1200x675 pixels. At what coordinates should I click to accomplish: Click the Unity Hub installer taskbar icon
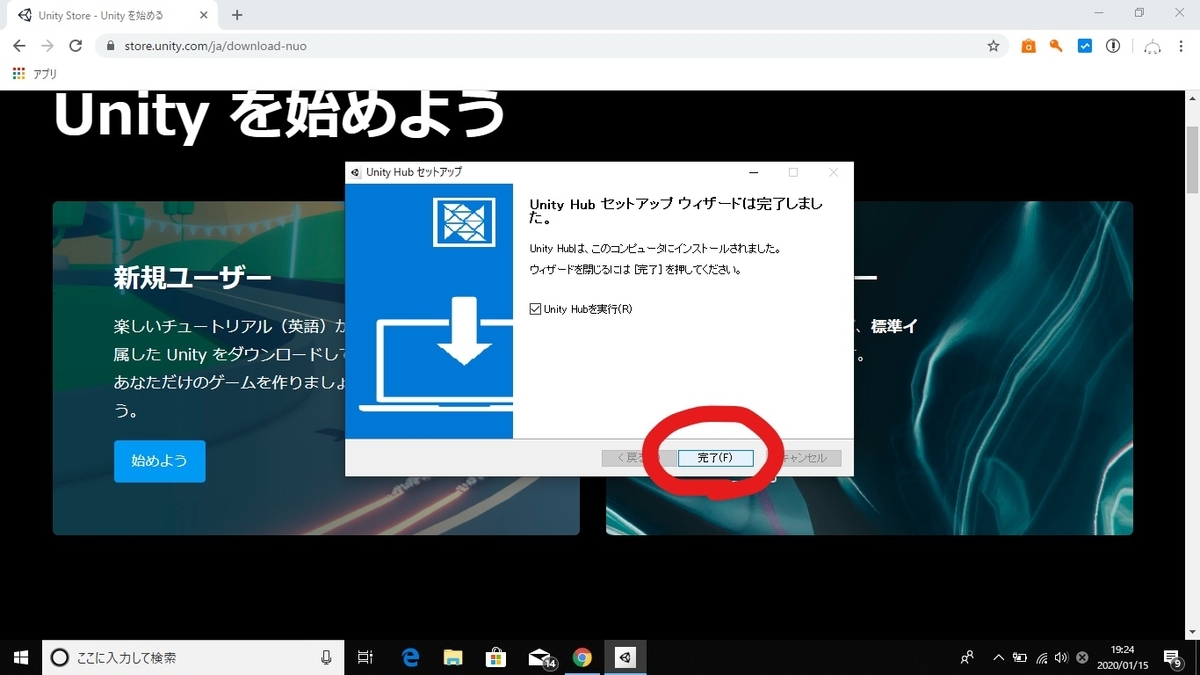click(x=625, y=657)
